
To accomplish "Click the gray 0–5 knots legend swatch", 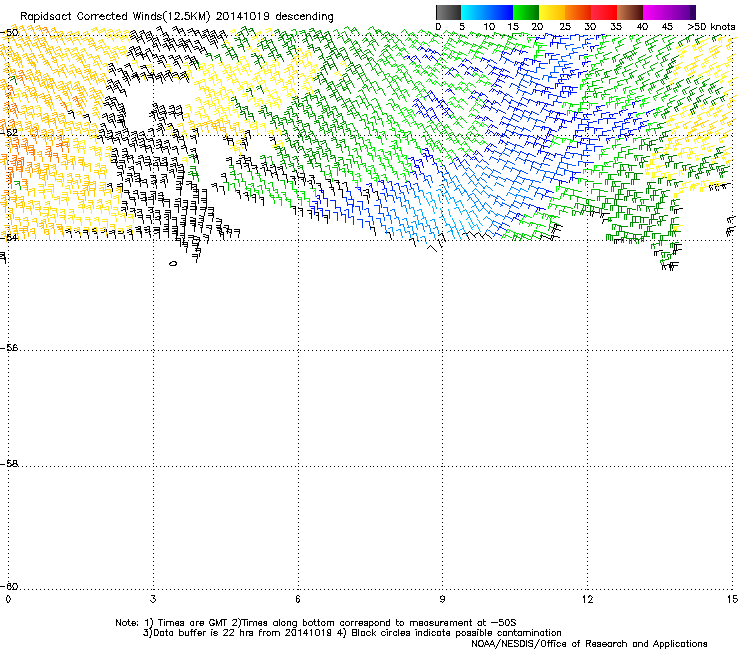I will [x=448, y=12].
